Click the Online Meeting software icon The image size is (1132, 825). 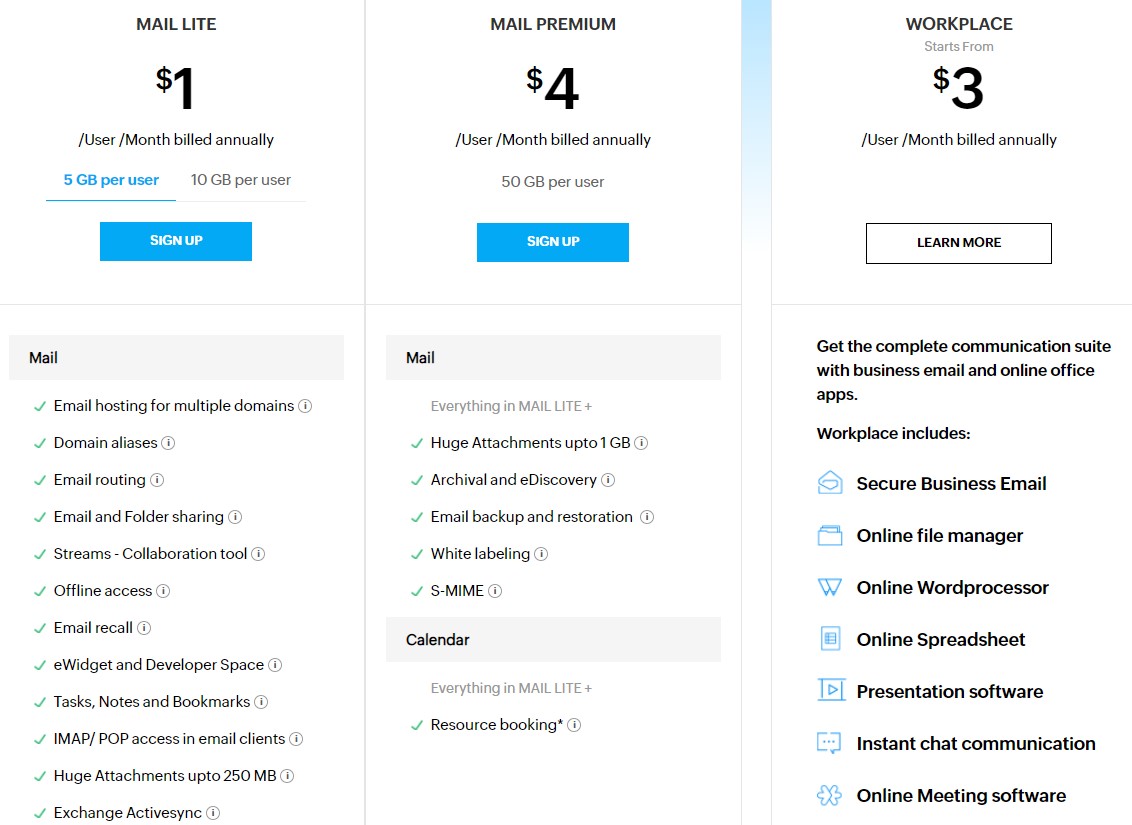pyautogui.click(x=830, y=795)
